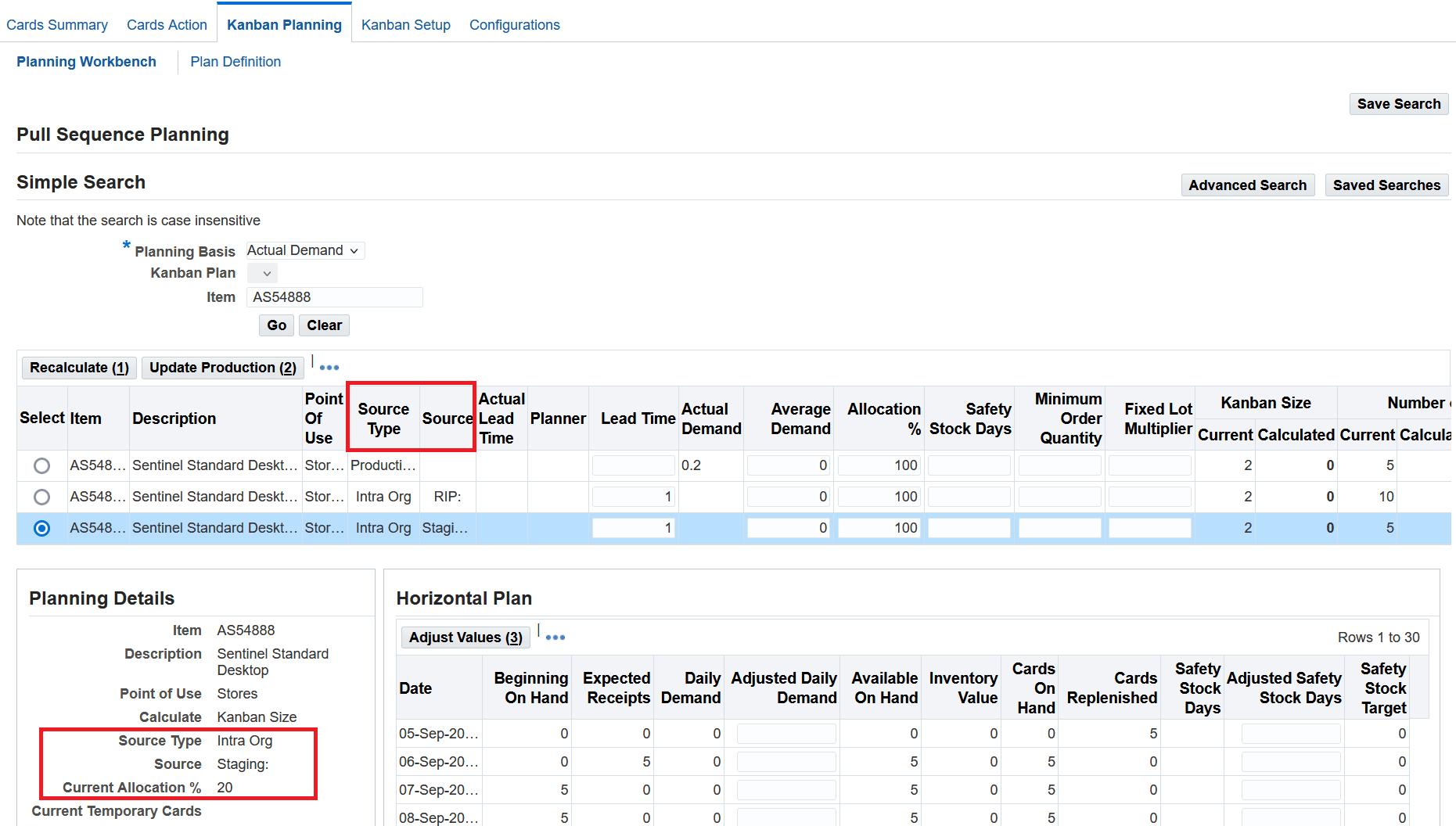Click the Adjust Values (3) button
Image resolution: width=1456 pixels, height=826 pixels.
466,637
